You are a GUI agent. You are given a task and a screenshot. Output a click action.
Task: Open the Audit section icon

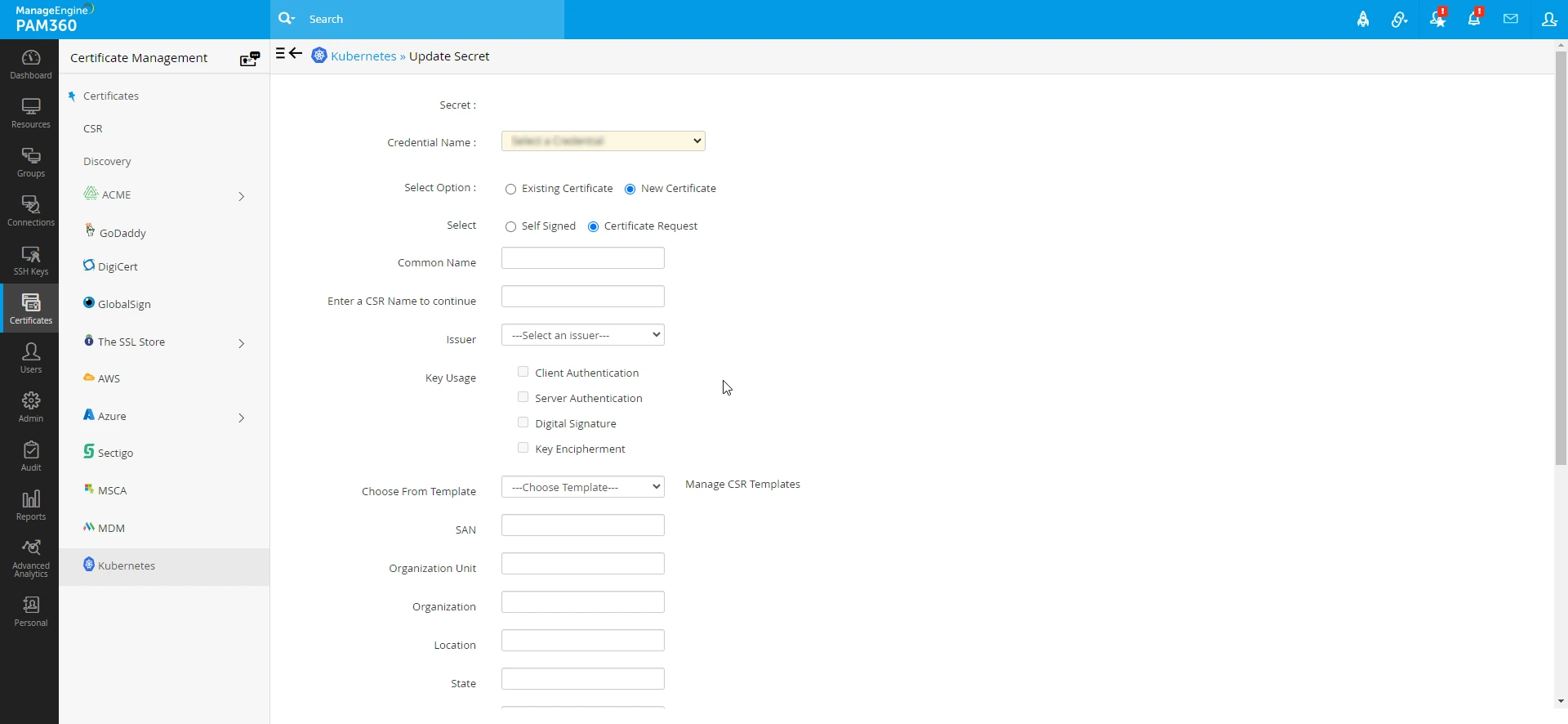click(x=30, y=456)
